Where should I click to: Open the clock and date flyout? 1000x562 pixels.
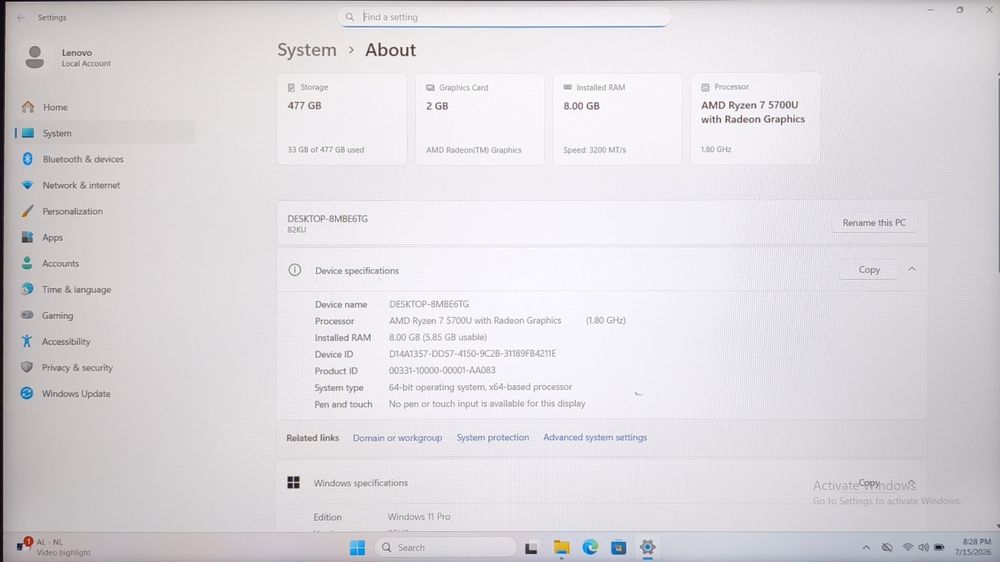[973, 547]
